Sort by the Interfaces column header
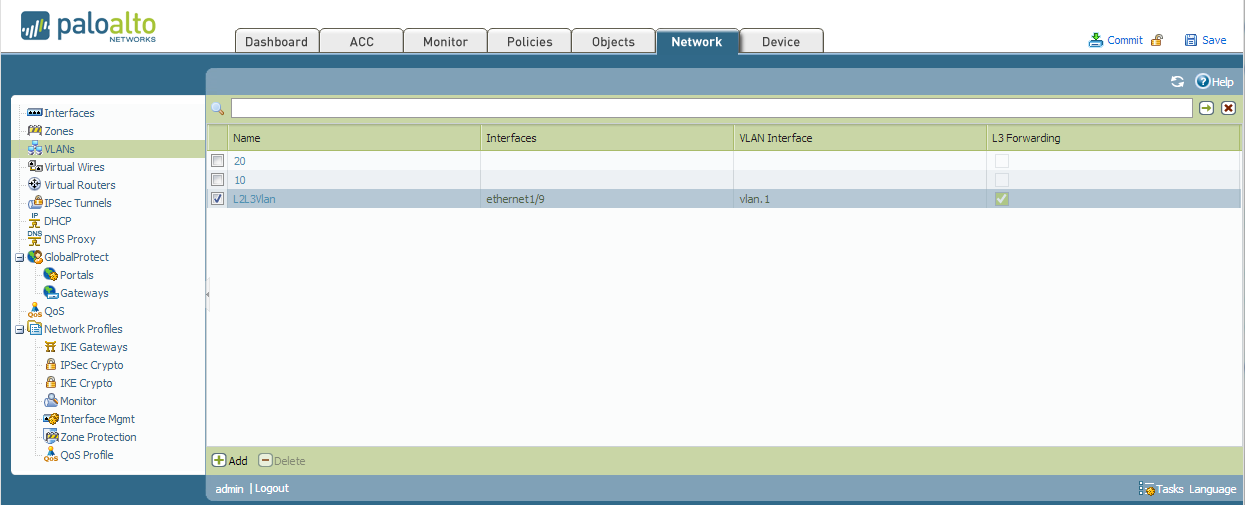Screen dimensions: 1245x505 point(607,138)
